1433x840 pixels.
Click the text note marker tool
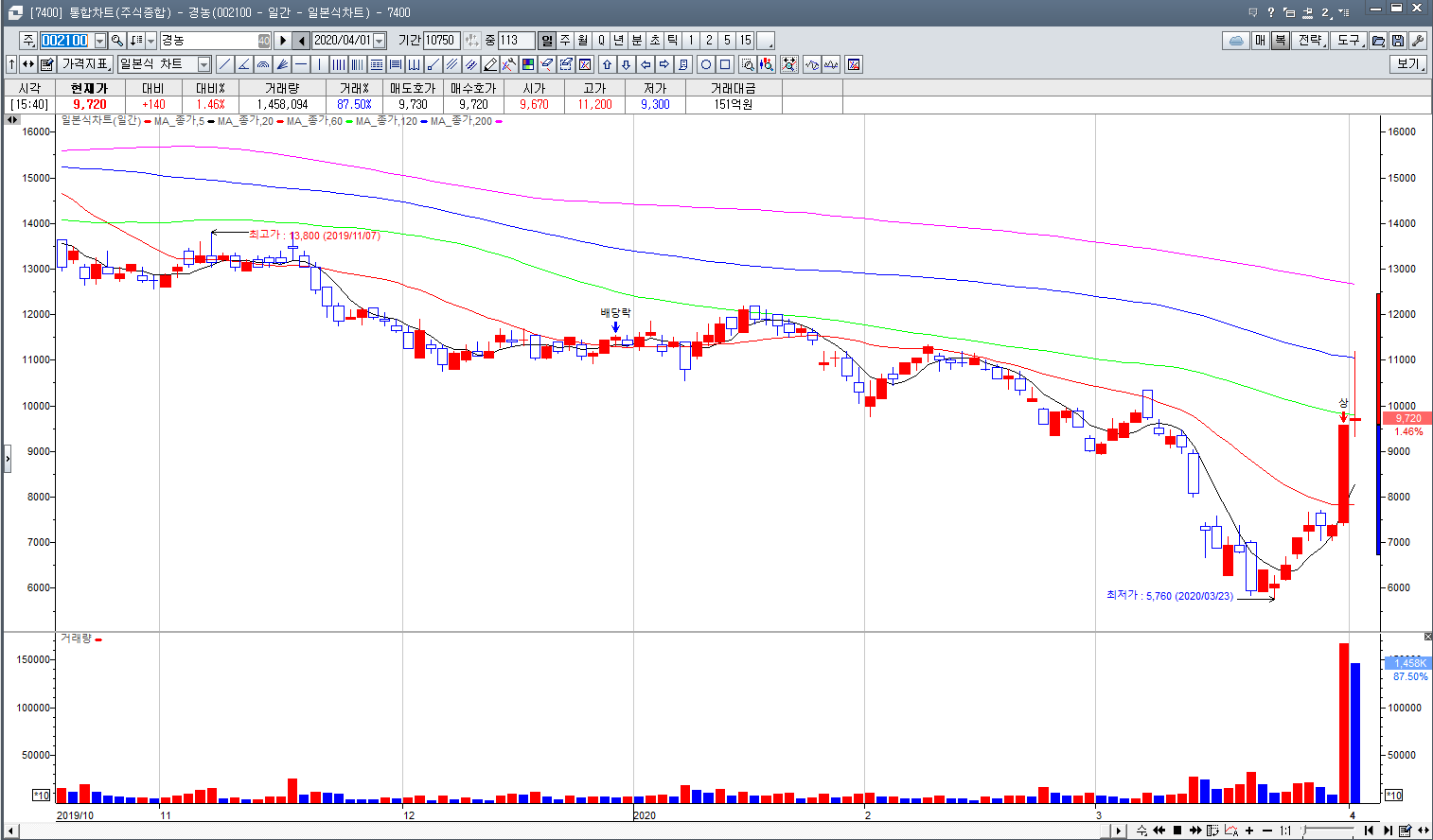click(683, 64)
